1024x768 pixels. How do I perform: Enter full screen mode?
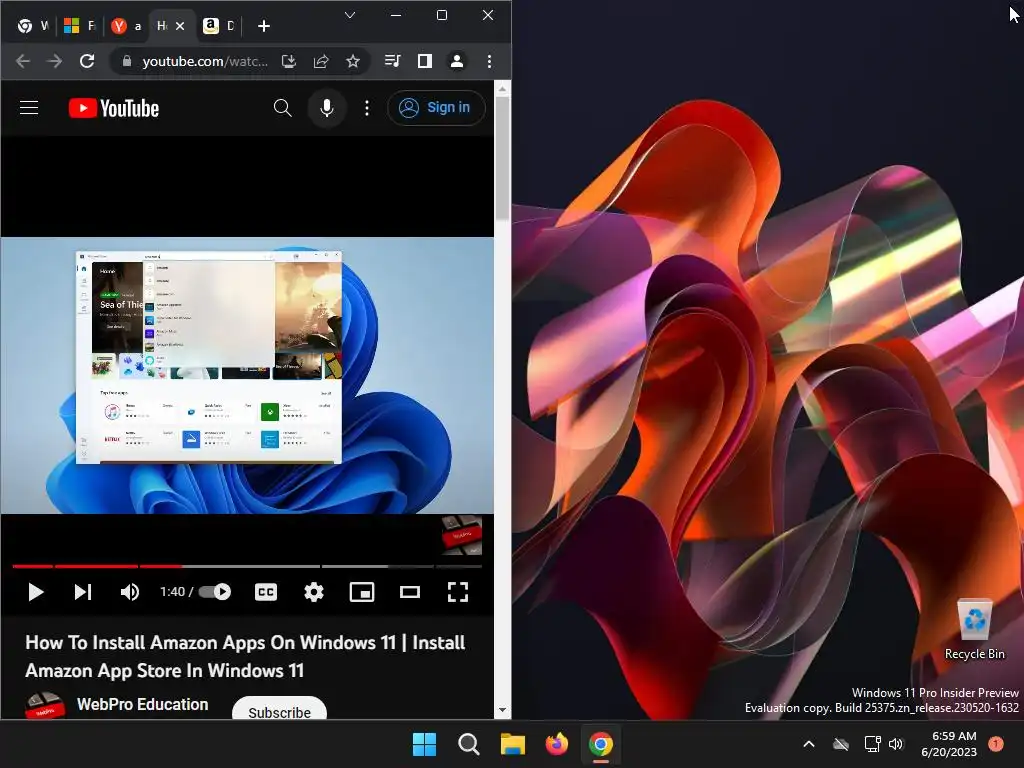(x=458, y=592)
